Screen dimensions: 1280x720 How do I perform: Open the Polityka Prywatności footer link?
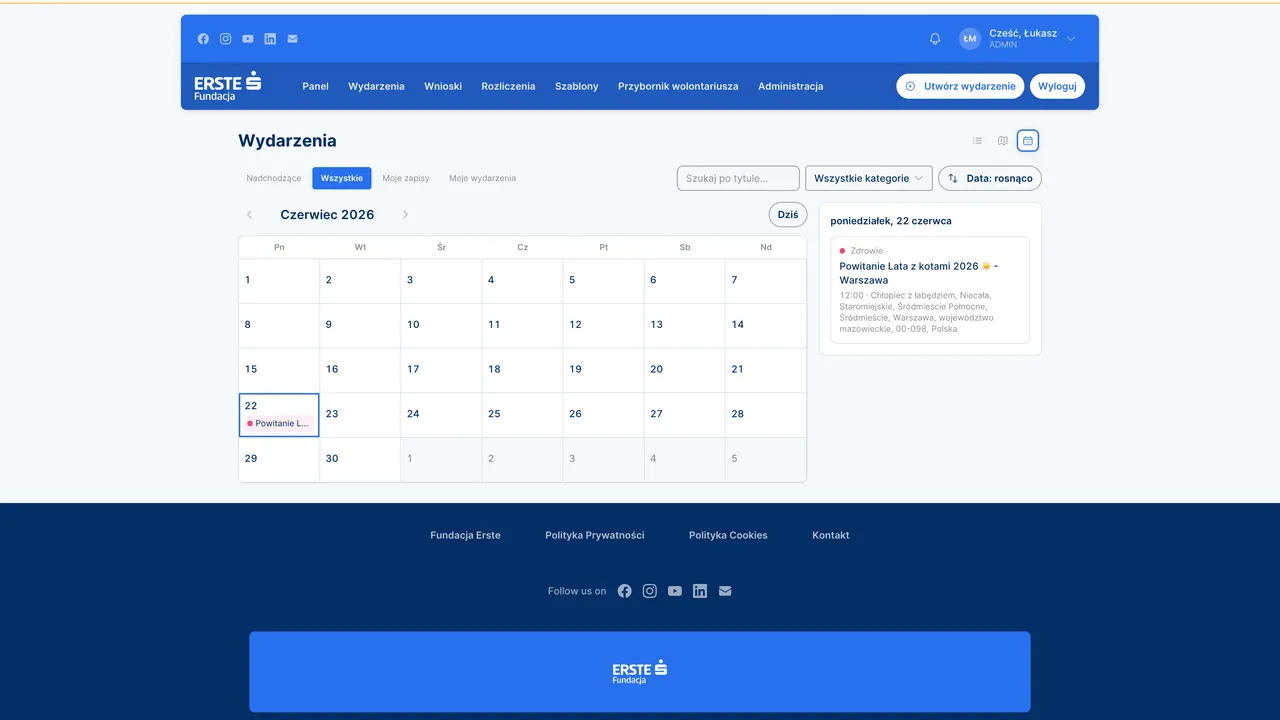[595, 535]
